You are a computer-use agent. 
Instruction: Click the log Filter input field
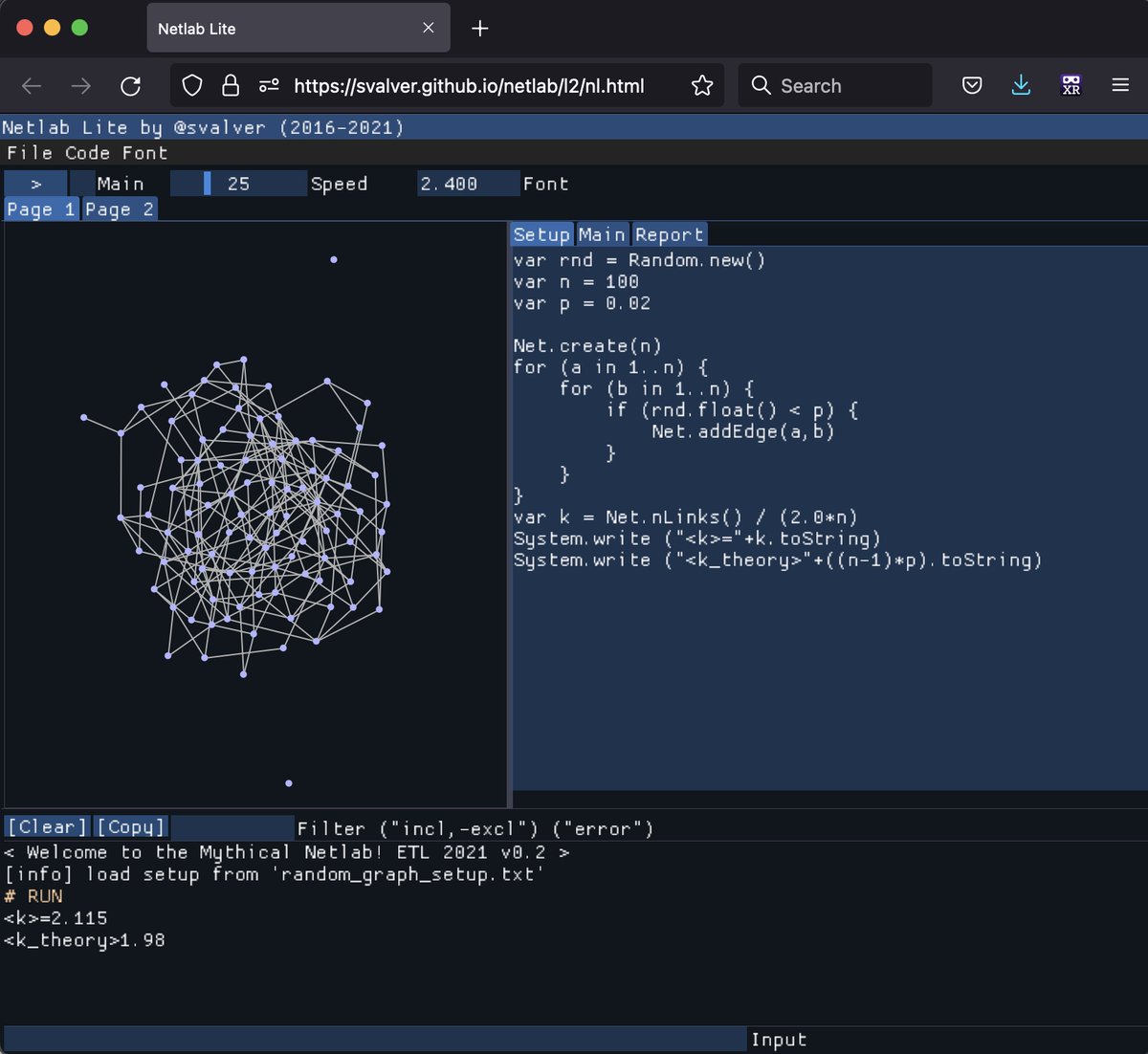point(232,827)
